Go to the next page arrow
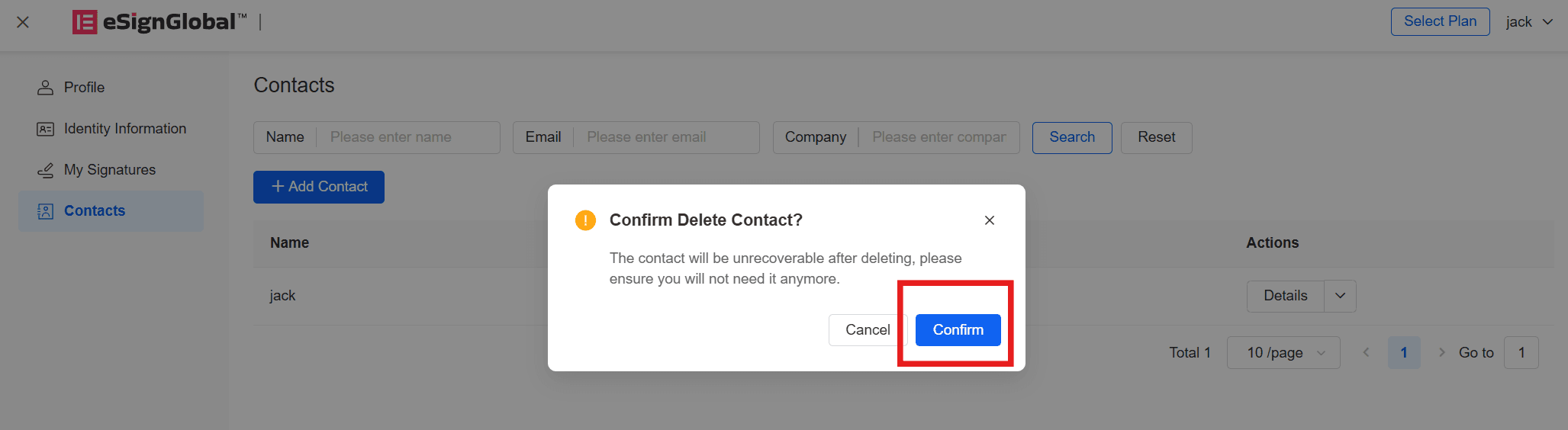Viewport: 1568px width, 430px height. pos(1441,352)
